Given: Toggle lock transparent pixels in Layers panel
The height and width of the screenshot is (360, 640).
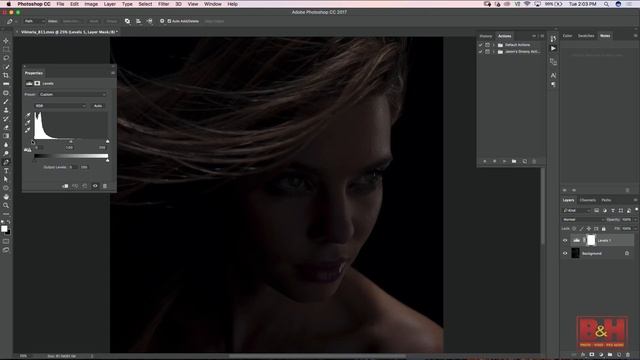Looking at the screenshot, I should click(x=574, y=229).
